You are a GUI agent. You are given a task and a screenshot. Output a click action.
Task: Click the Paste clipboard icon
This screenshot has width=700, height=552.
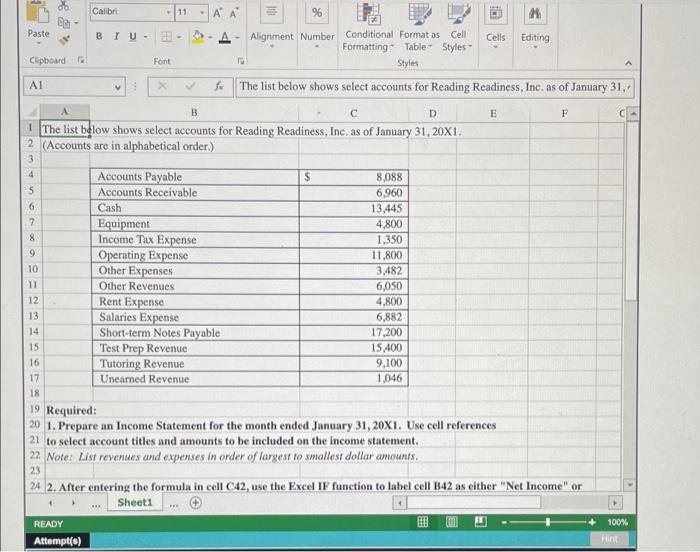(x=37, y=12)
